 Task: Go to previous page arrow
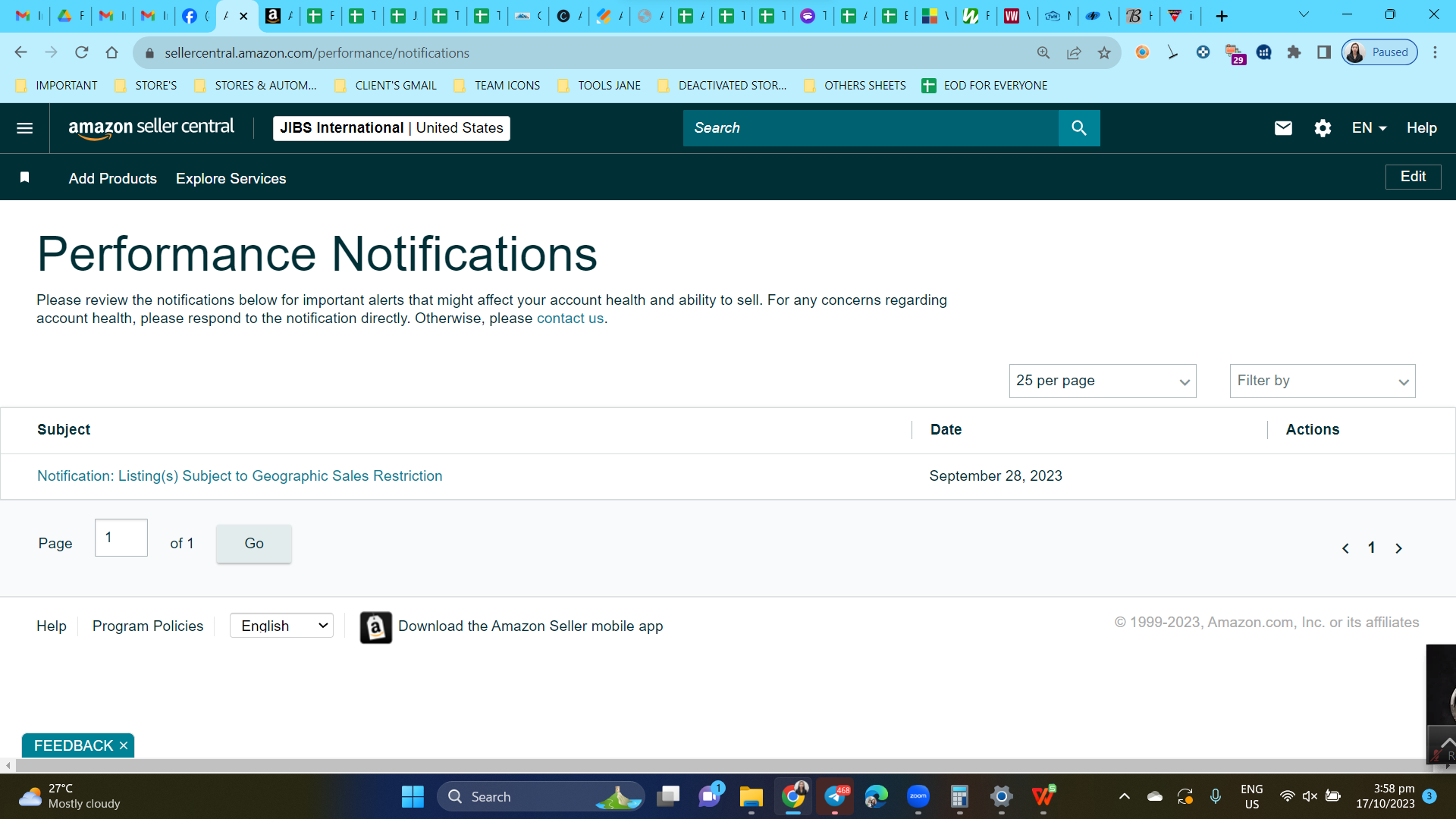1345,548
